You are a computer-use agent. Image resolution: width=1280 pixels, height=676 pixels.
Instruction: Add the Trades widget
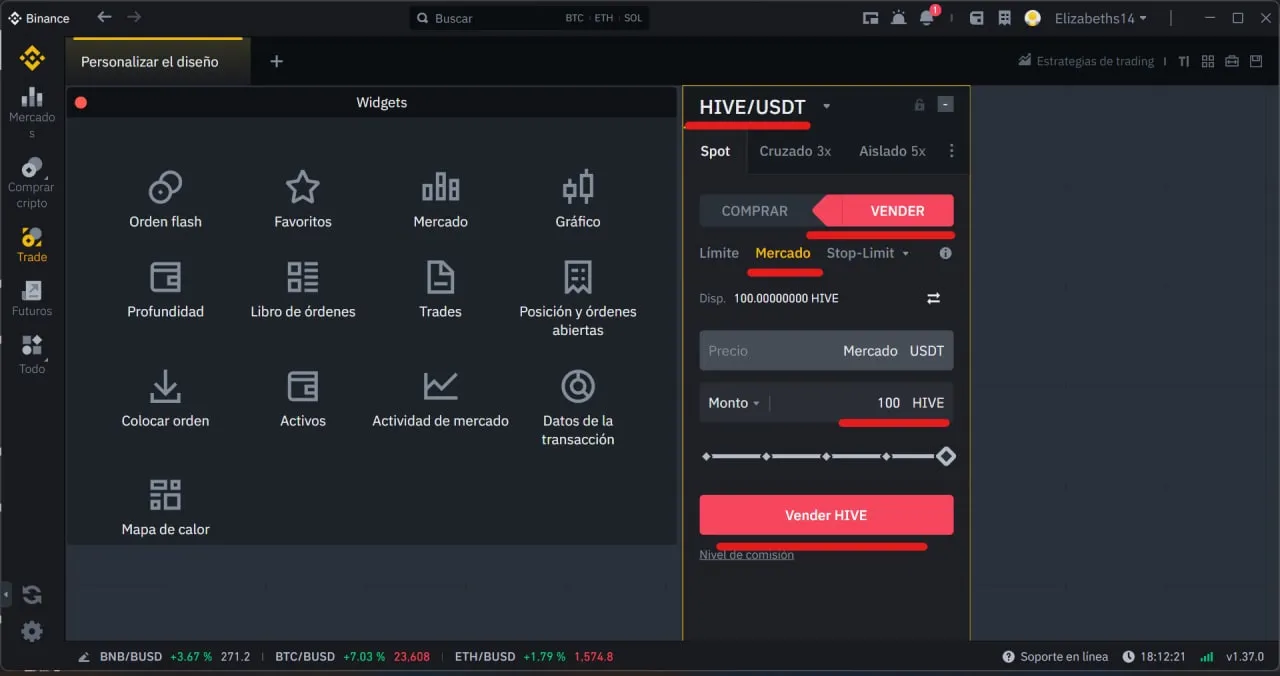pos(441,290)
